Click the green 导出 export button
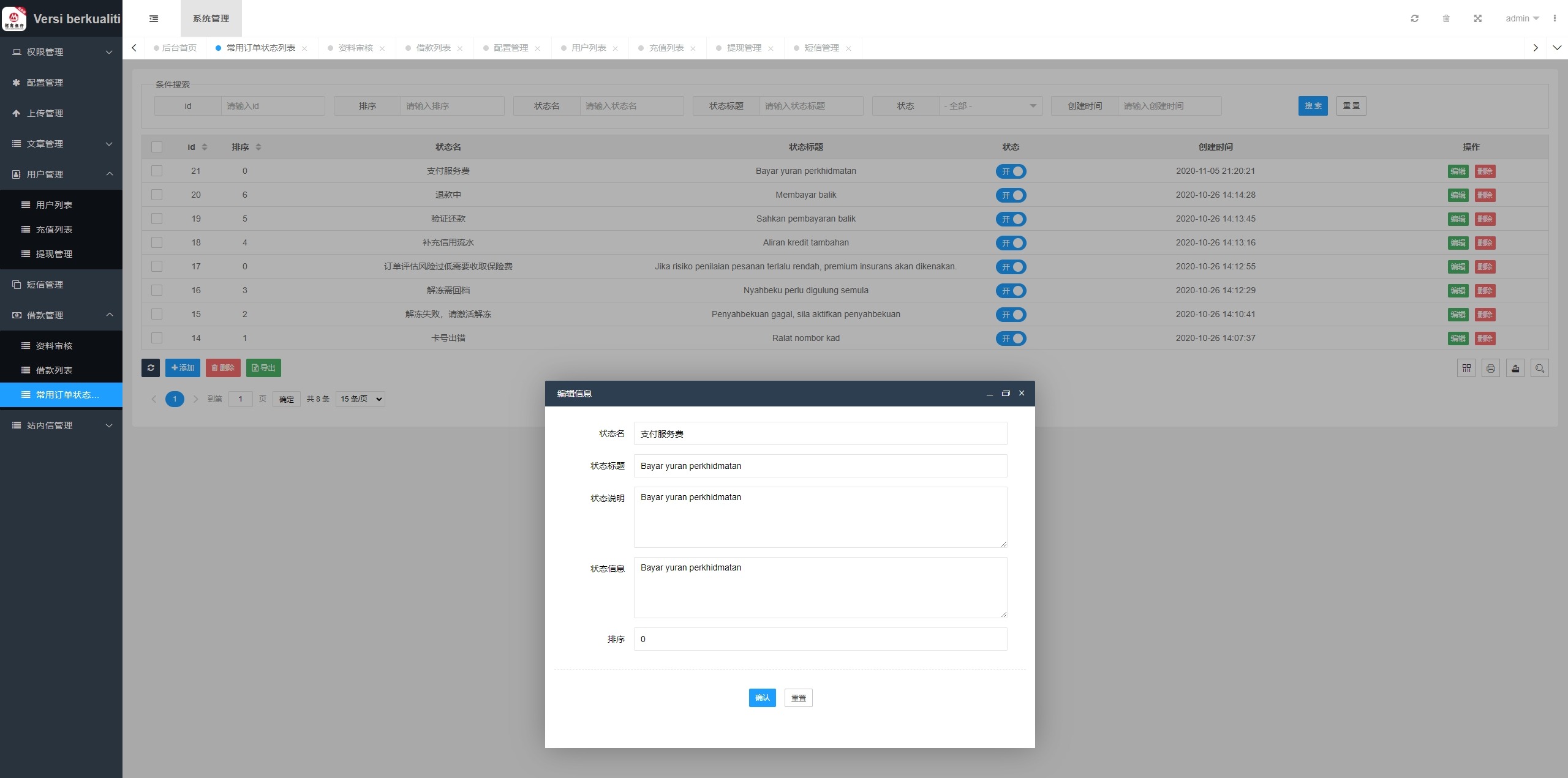This screenshot has height=778, width=1568. pos(263,368)
